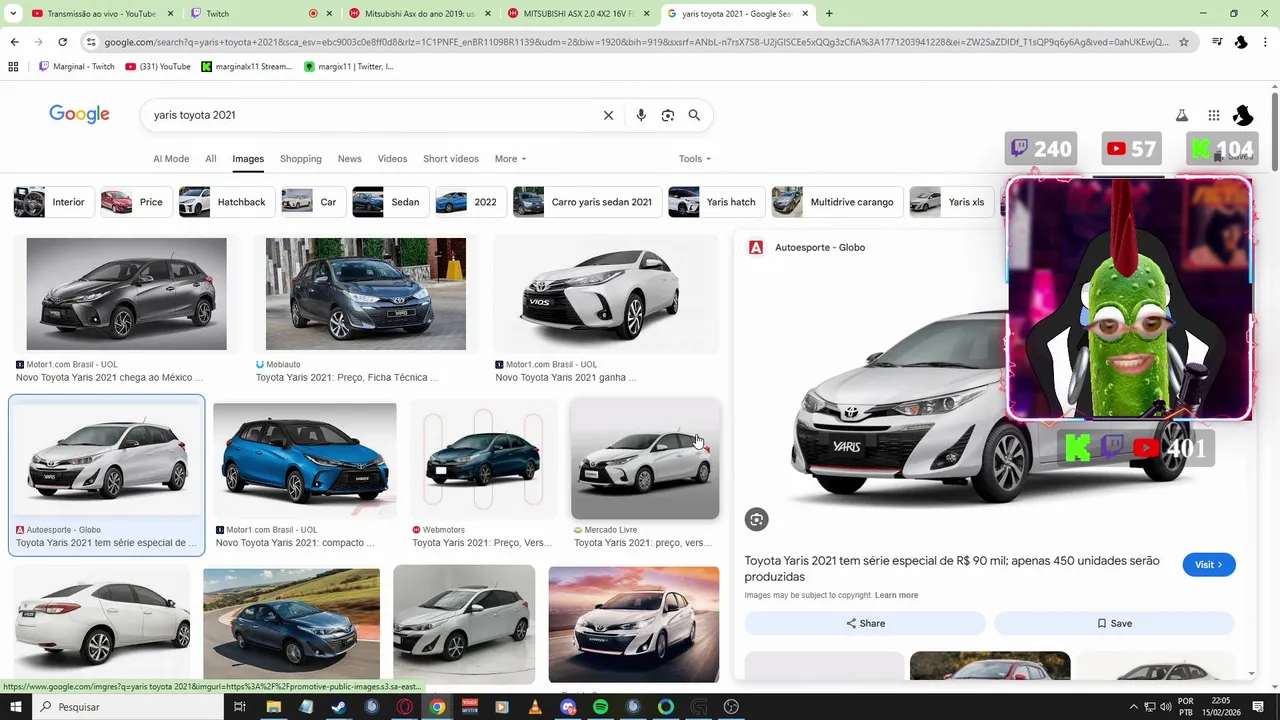Open the Videos tab
The height and width of the screenshot is (720, 1280).
(392, 159)
